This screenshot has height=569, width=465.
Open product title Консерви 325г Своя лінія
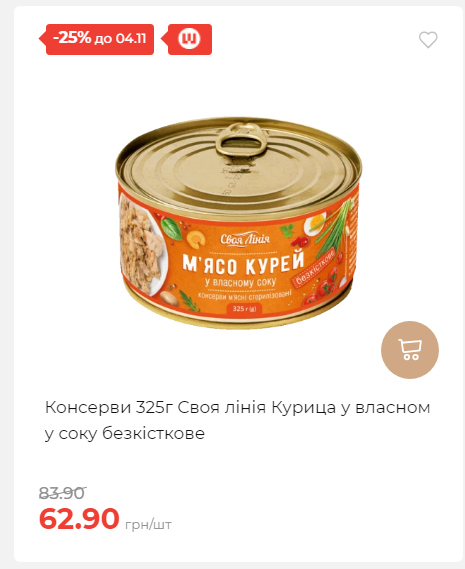pyautogui.click(x=237, y=420)
